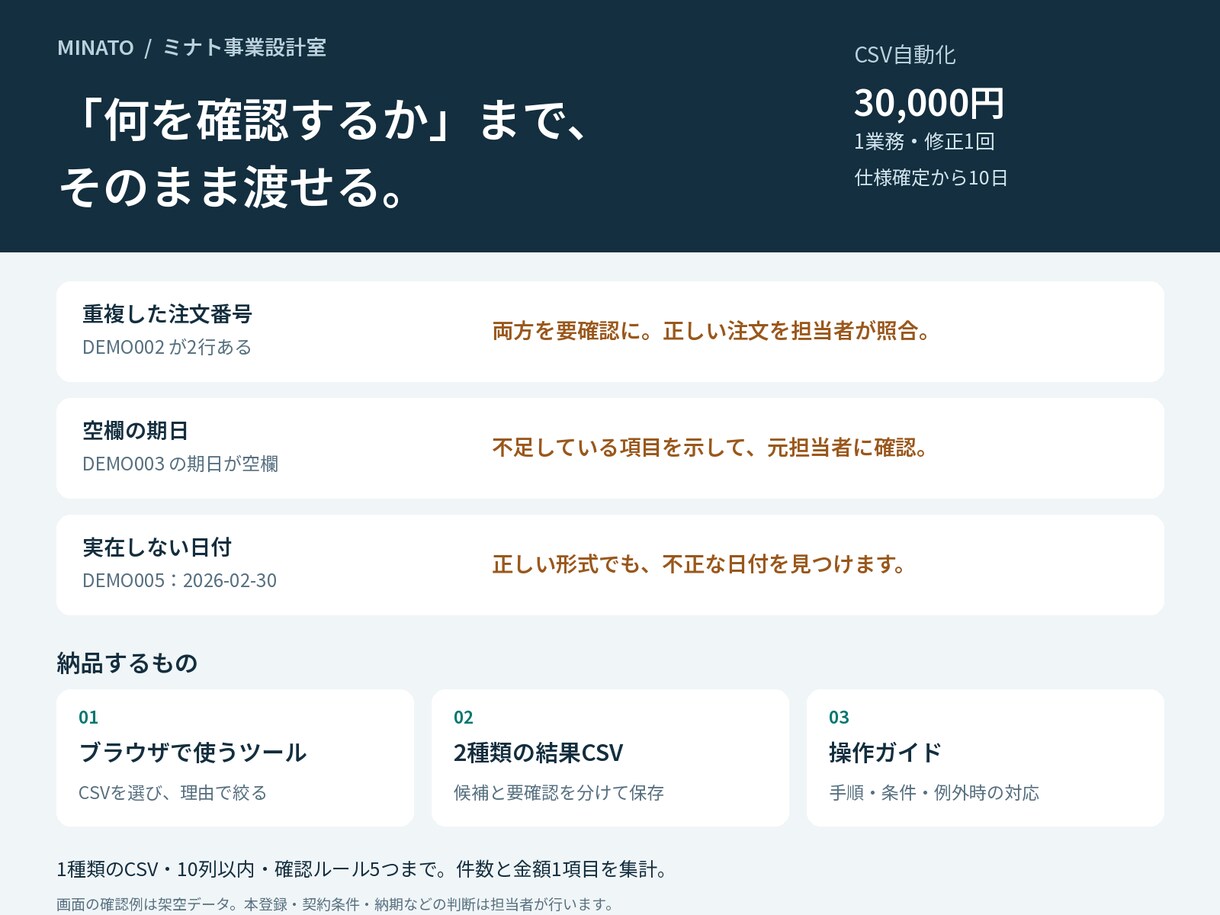
Task: Click the 03 number on the third card
Action: [x=838, y=717]
